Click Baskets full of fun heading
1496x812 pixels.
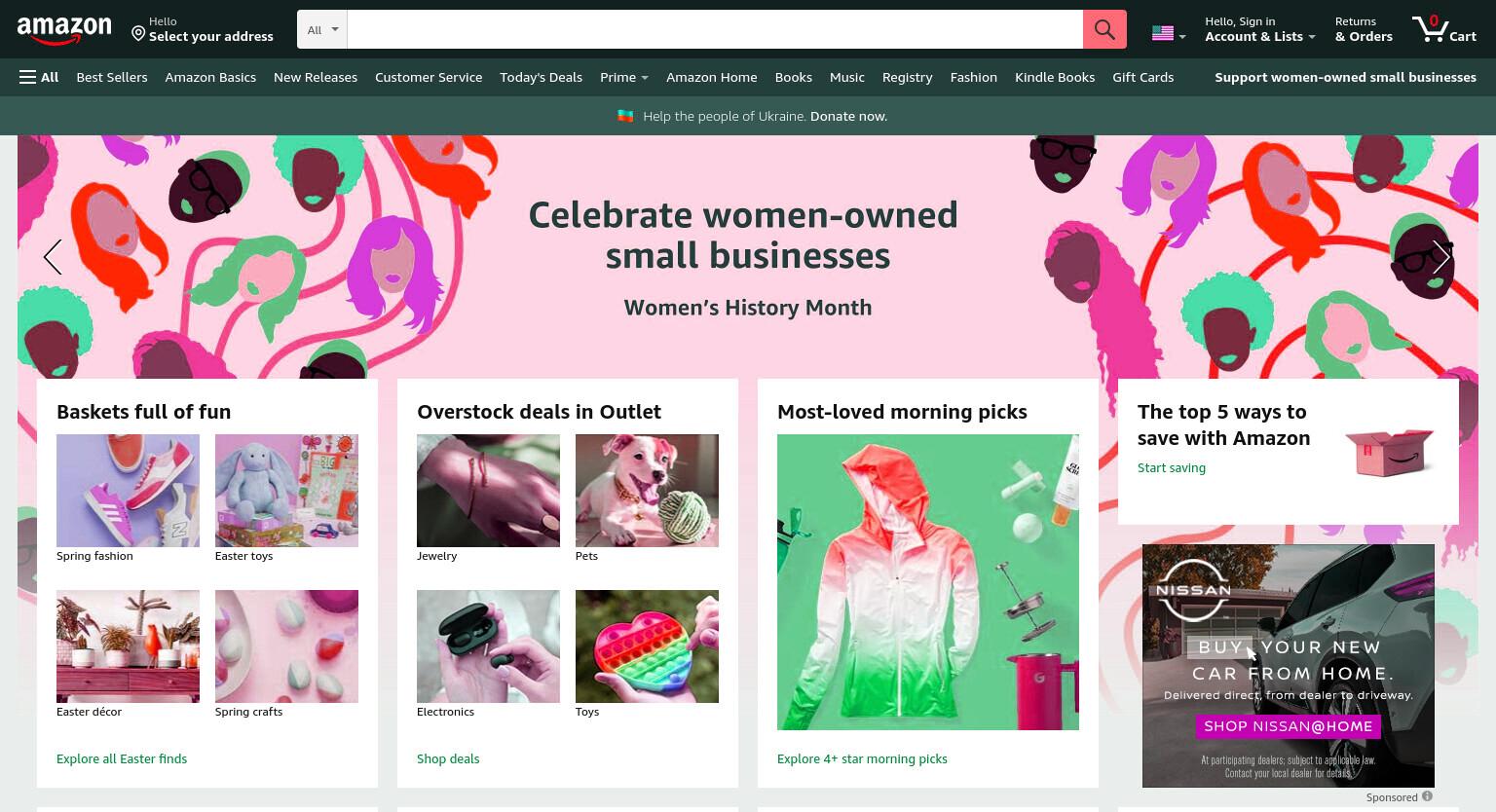pyautogui.click(x=143, y=411)
